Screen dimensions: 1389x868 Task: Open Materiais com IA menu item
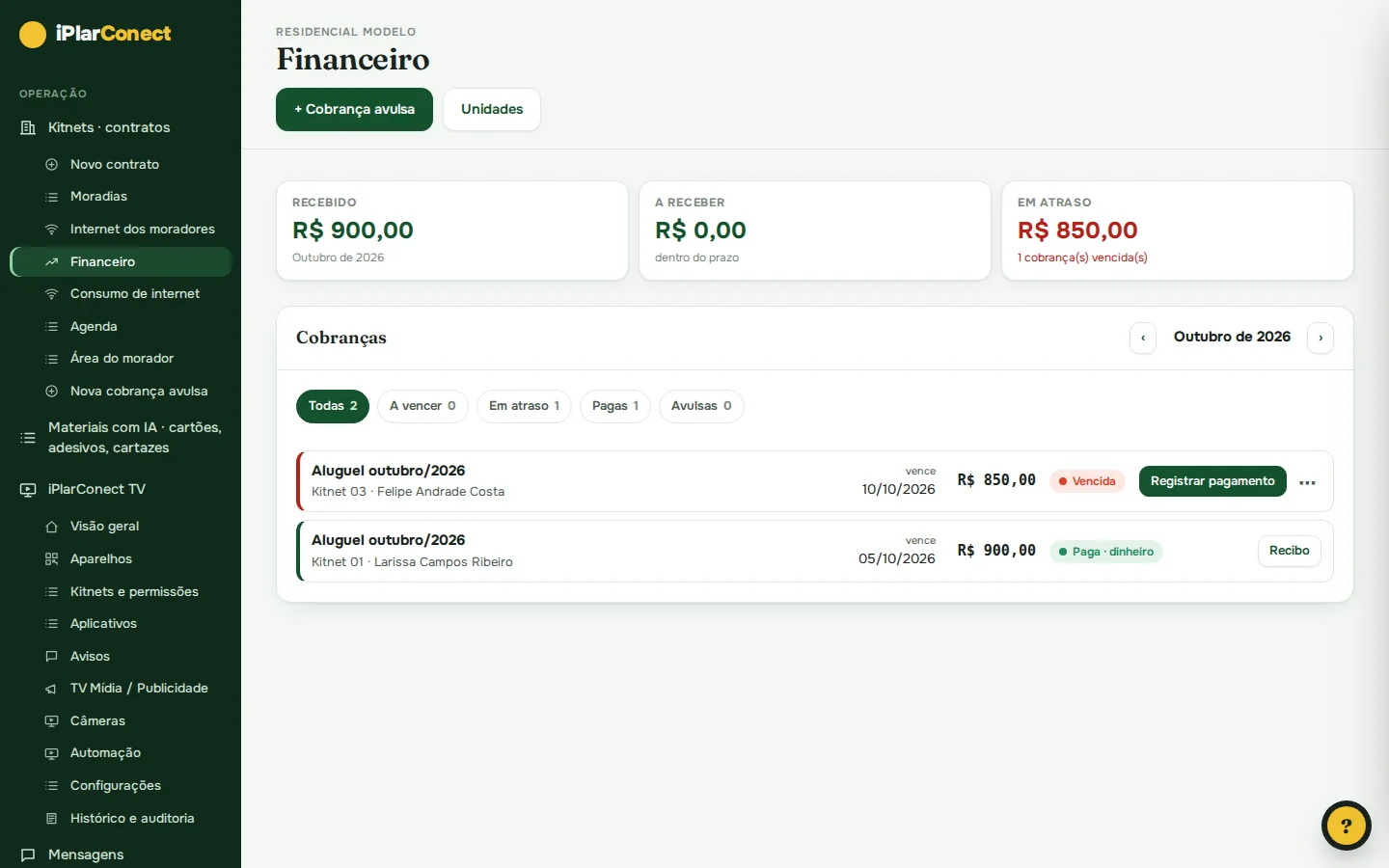click(121, 438)
